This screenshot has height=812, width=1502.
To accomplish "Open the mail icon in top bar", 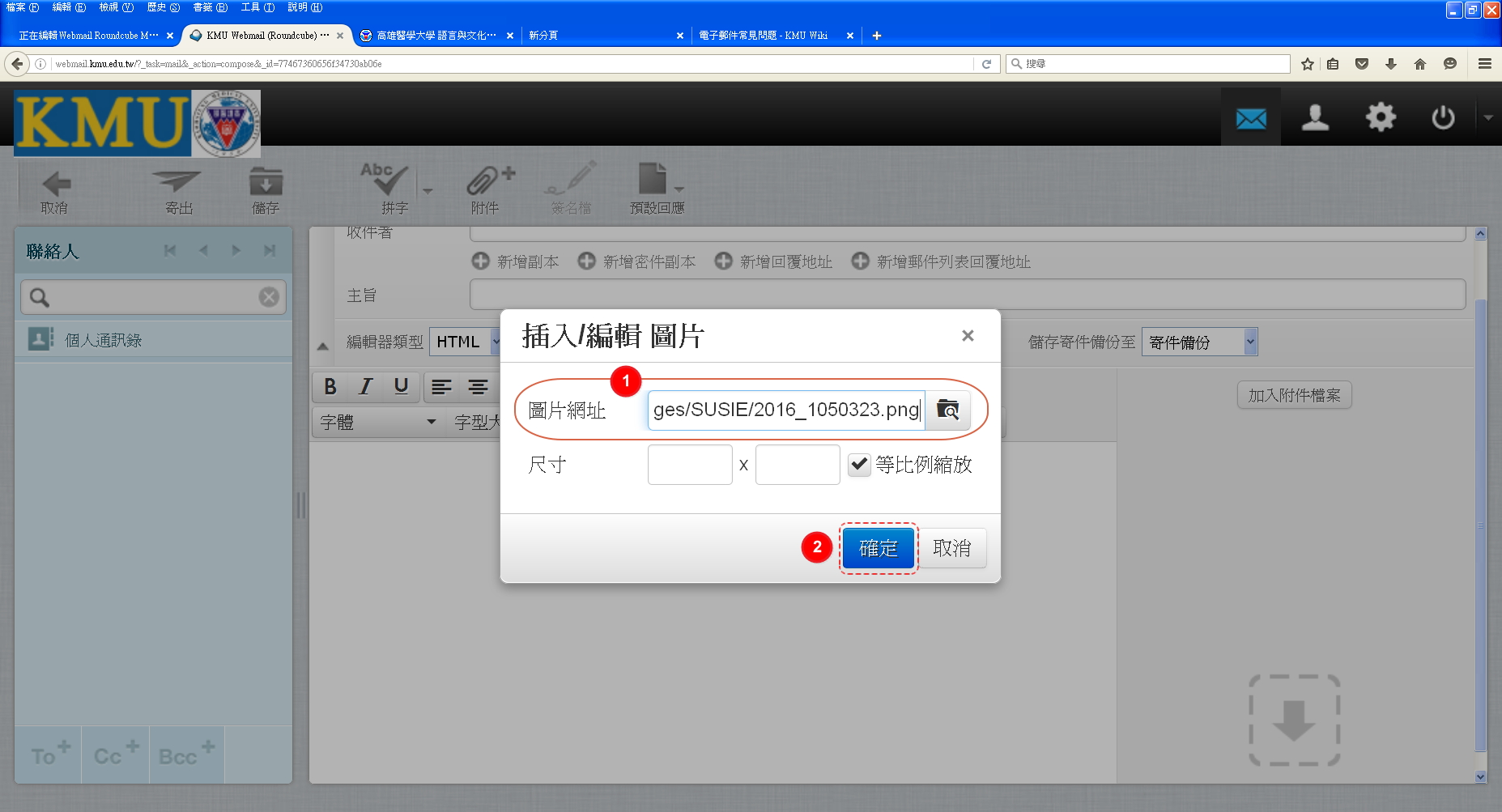I will coord(1251,118).
